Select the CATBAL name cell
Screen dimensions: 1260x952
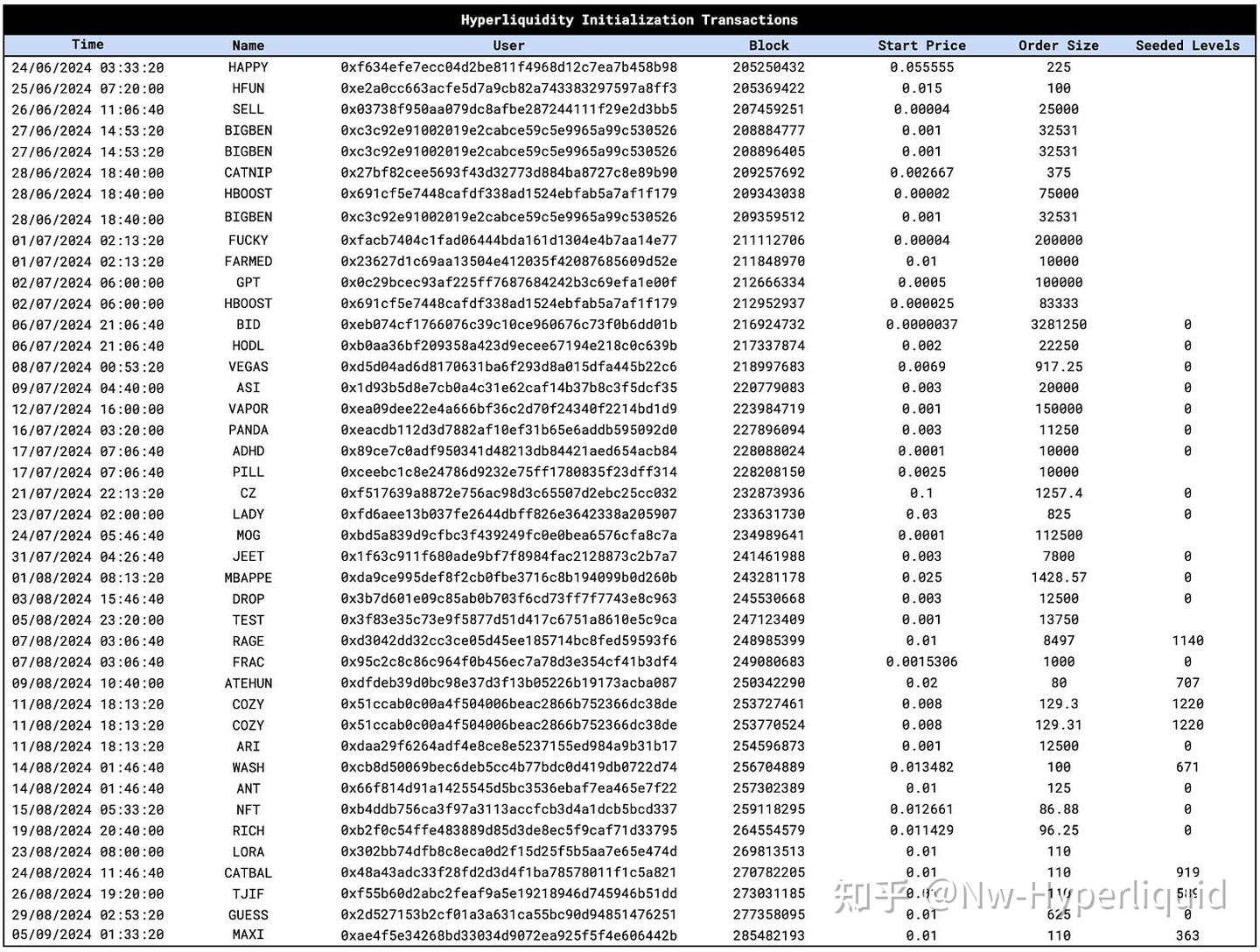pyautogui.click(x=248, y=873)
